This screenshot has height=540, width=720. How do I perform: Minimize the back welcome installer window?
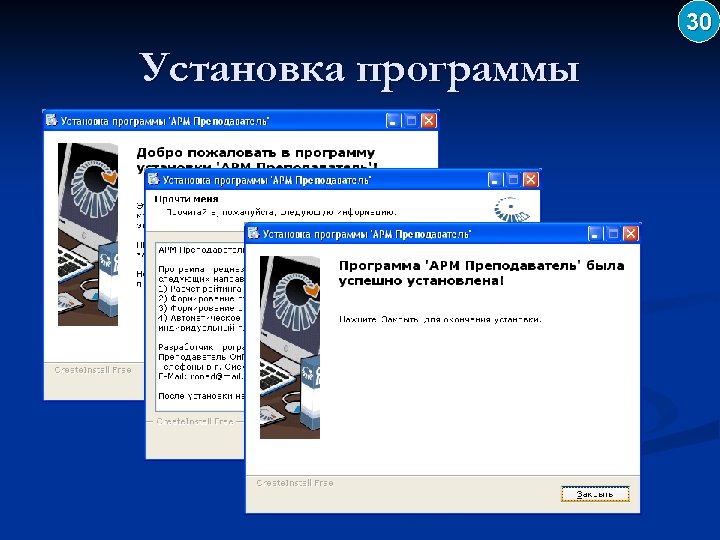click(393, 121)
